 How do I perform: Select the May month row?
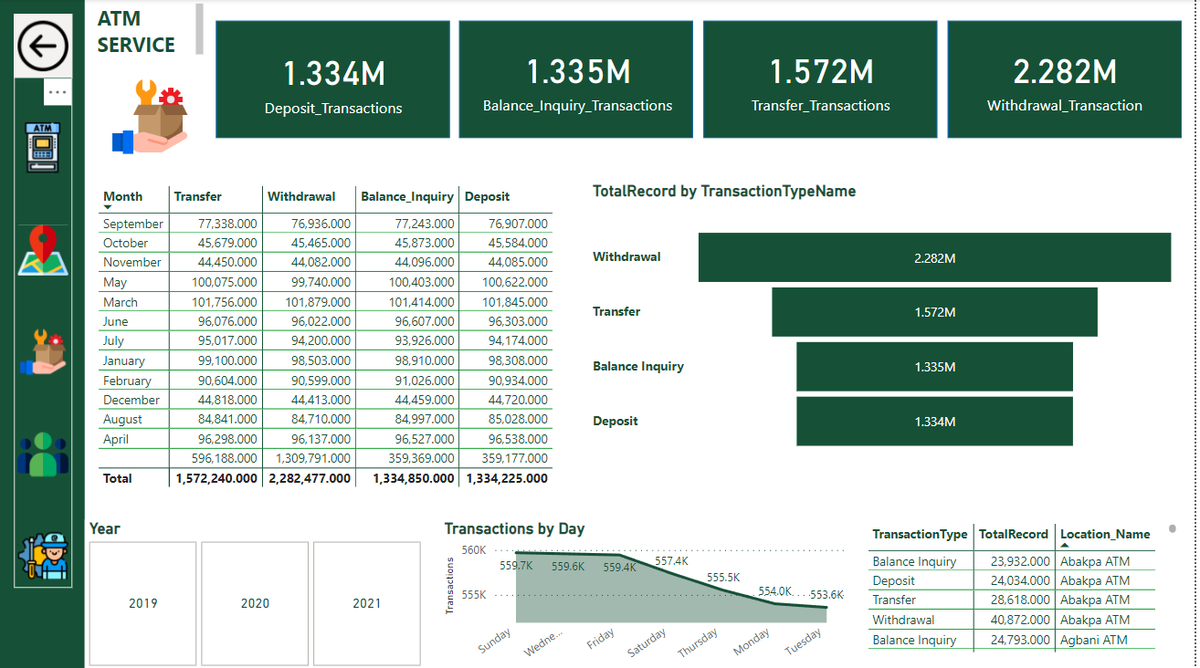coord(325,282)
